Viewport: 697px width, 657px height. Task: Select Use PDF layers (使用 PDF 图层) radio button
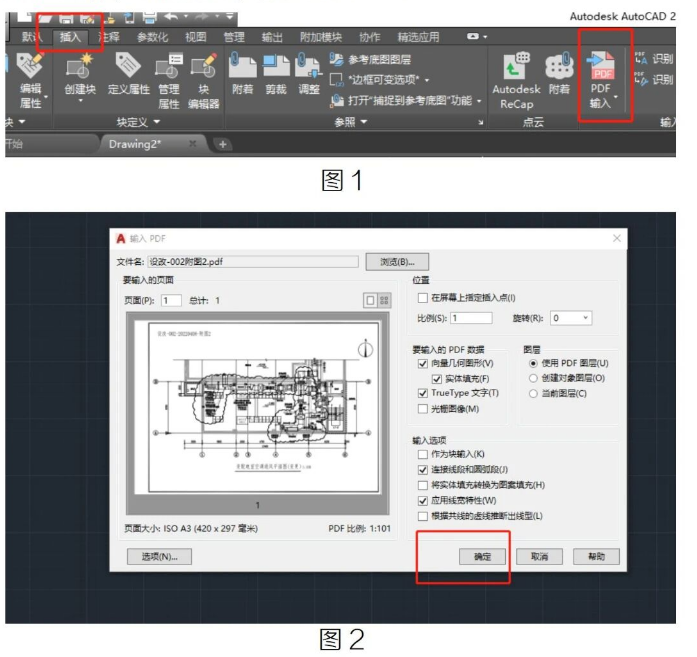tap(533, 364)
